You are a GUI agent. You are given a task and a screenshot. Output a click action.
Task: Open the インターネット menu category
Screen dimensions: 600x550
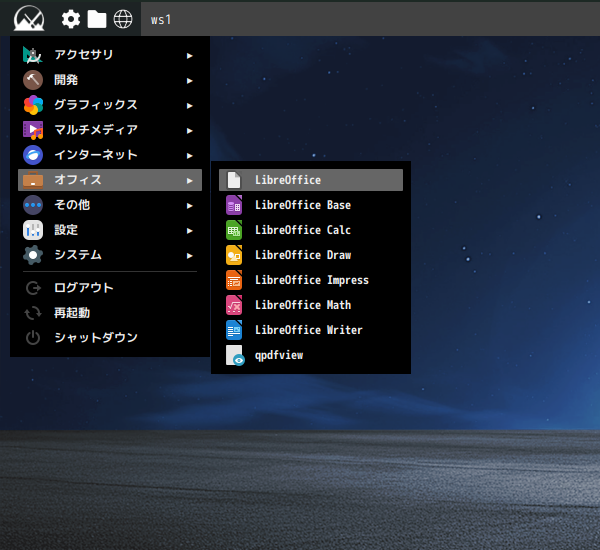[x=95, y=155]
